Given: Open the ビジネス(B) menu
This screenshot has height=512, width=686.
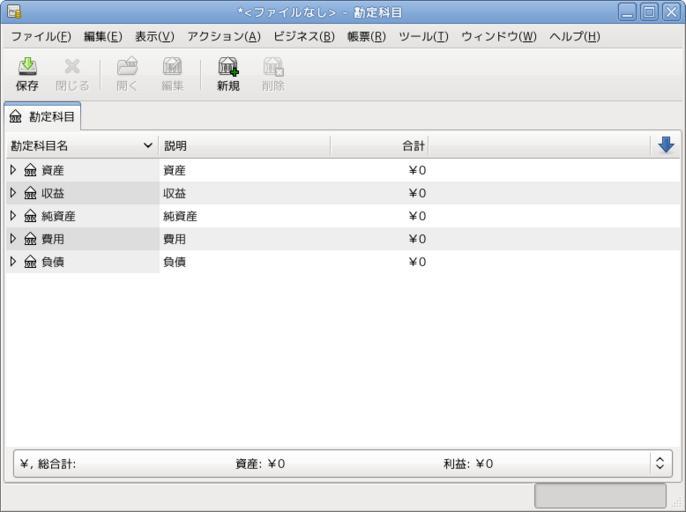Looking at the screenshot, I should 303,37.
